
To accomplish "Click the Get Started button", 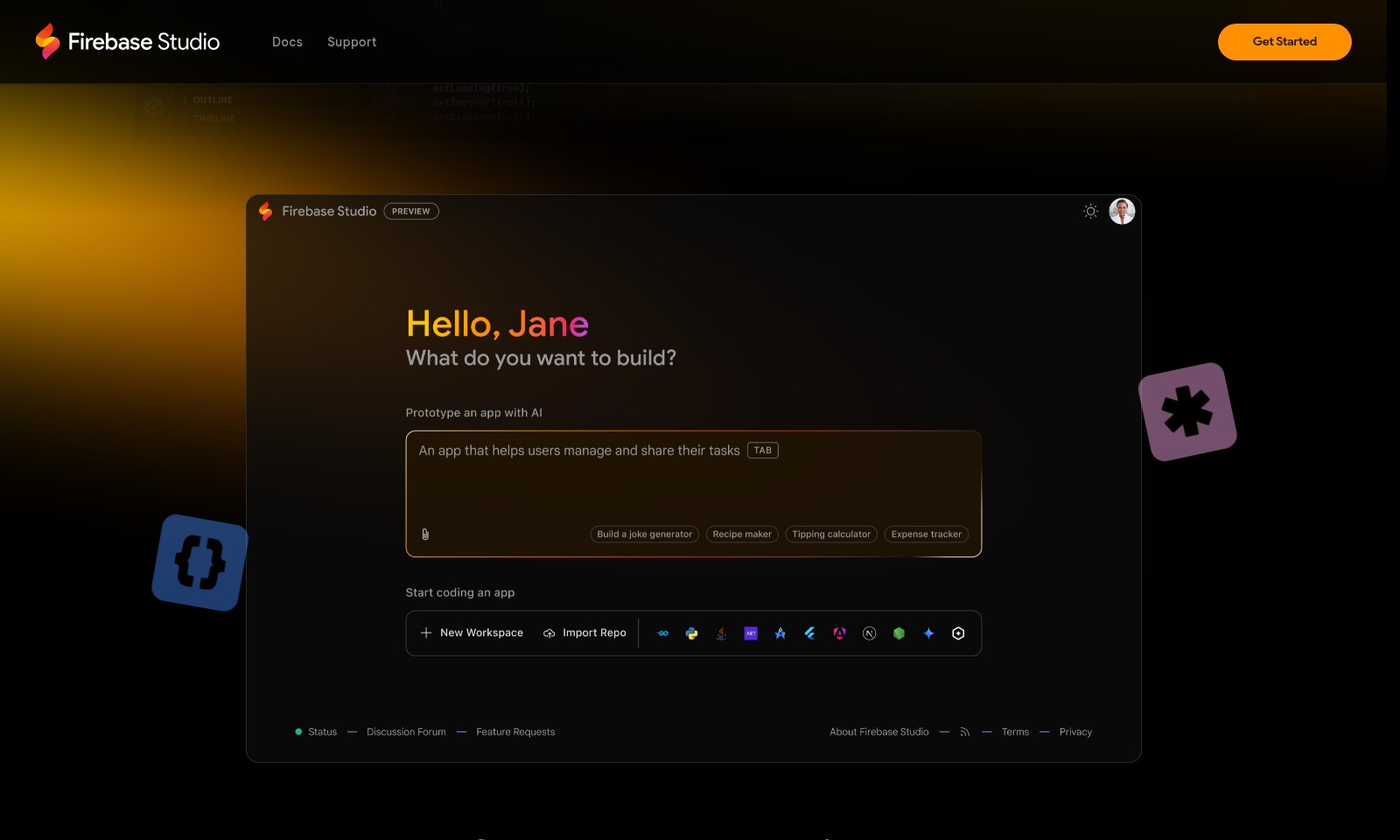I will click(x=1284, y=41).
